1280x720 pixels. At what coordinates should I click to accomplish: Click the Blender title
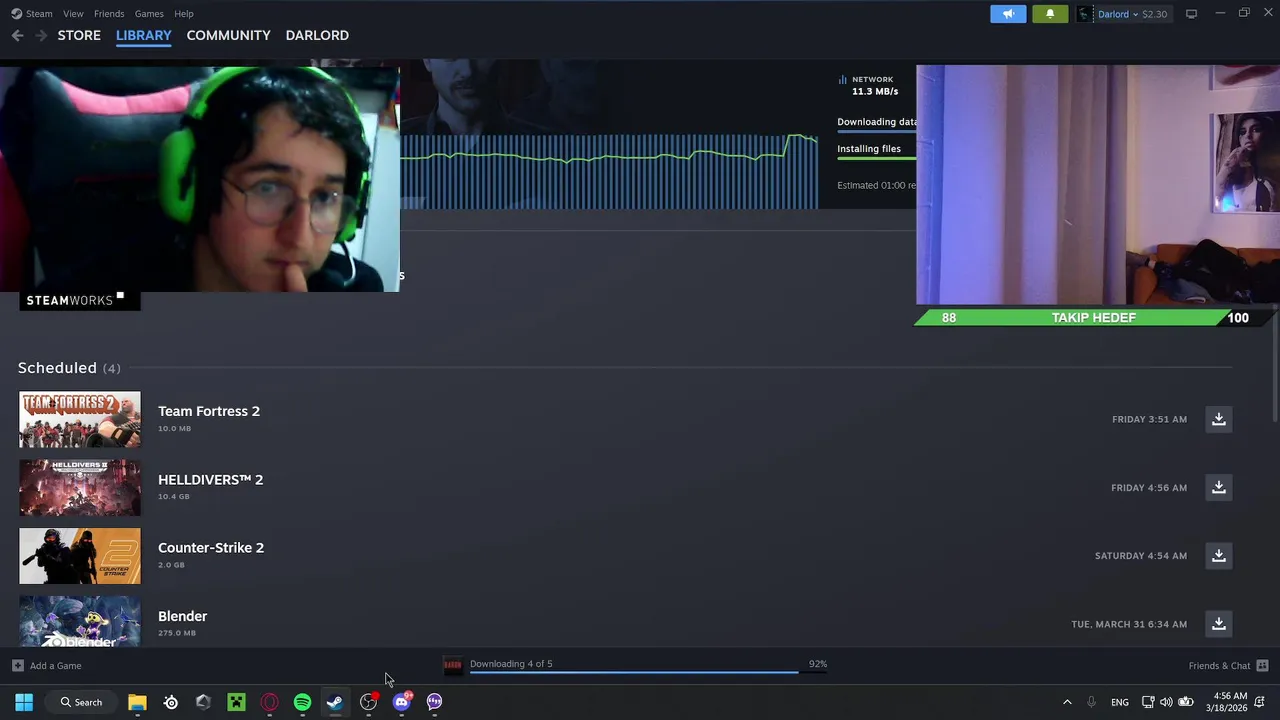click(x=182, y=616)
